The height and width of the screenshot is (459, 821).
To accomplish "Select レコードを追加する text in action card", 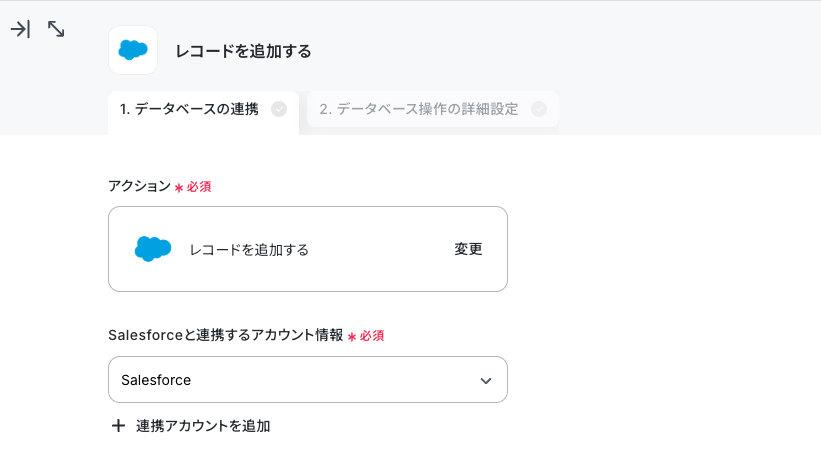I will (x=249, y=250).
